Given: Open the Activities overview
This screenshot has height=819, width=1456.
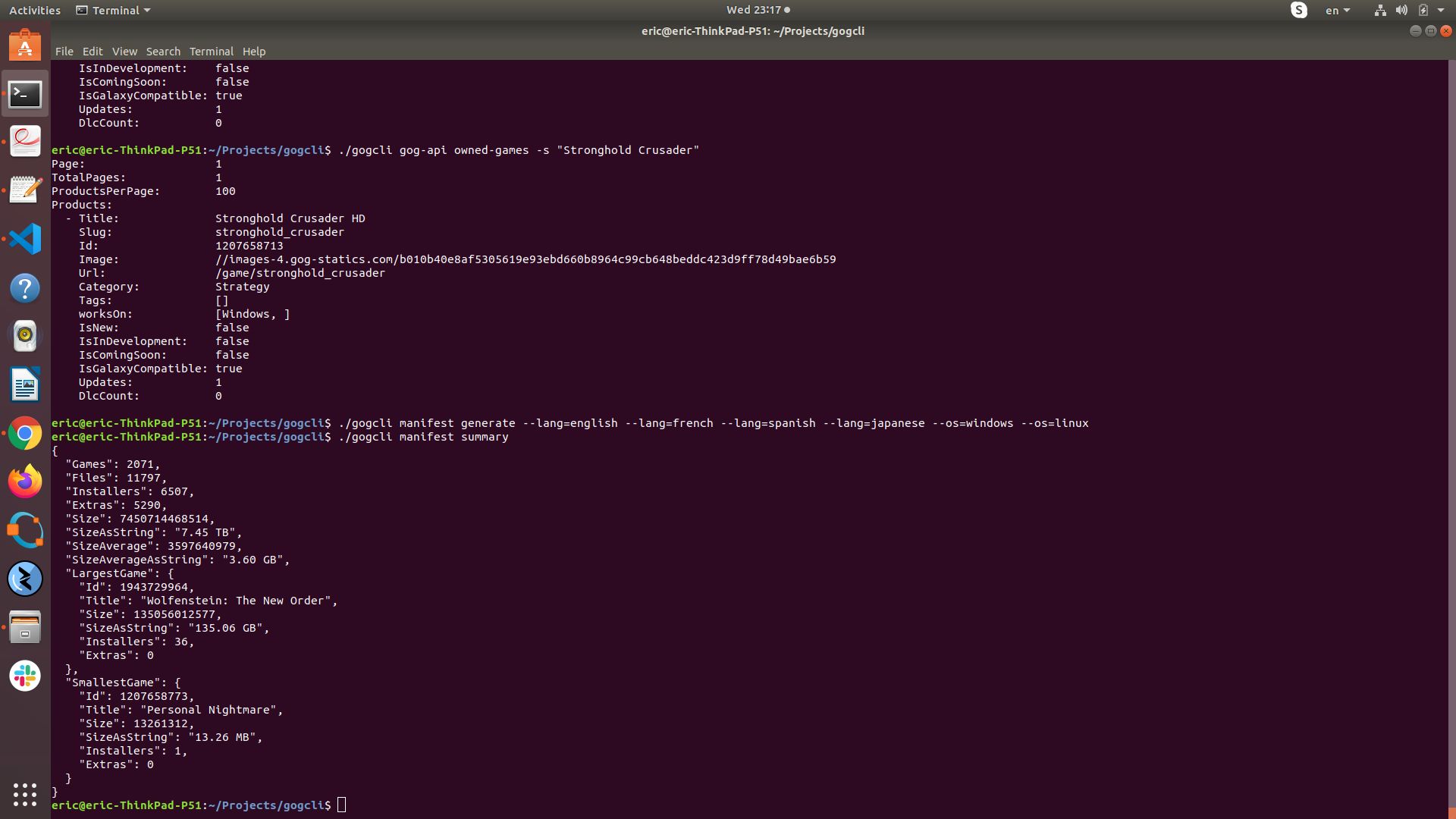Looking at the screenshot, I should pos(35,11).
